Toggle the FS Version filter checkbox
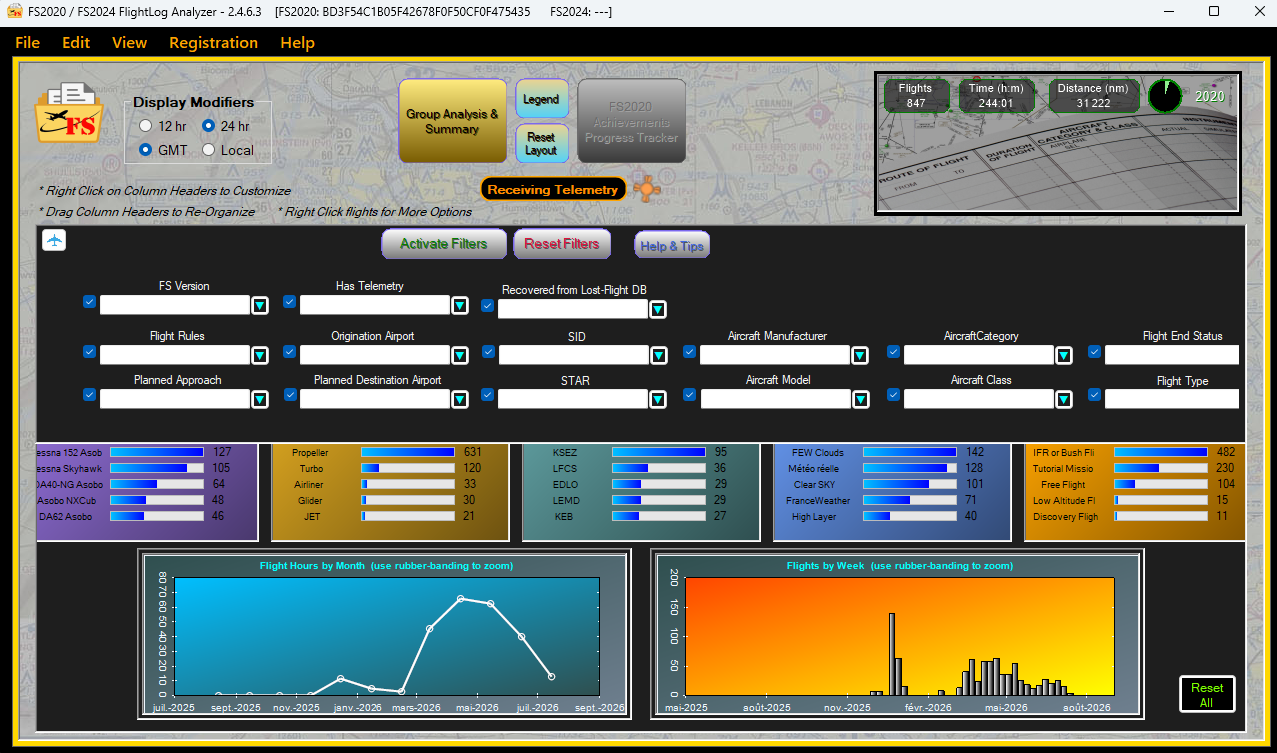 pyautogui.click(x=90, y=302)
